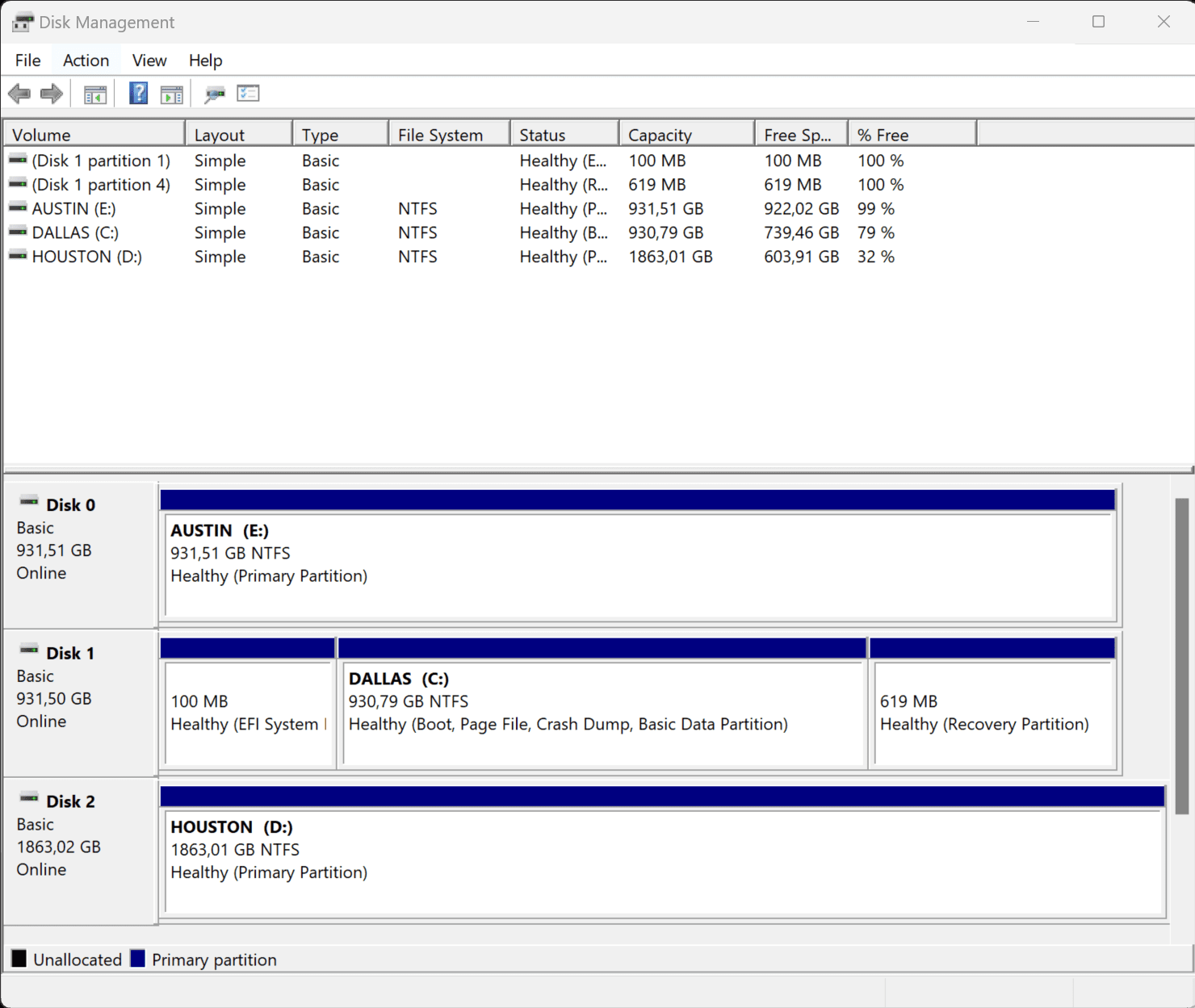Click the Healthy (R... status cell
Image resolution: width=1195 pixels, height=1008 pixels.
(x=564, y=185)
